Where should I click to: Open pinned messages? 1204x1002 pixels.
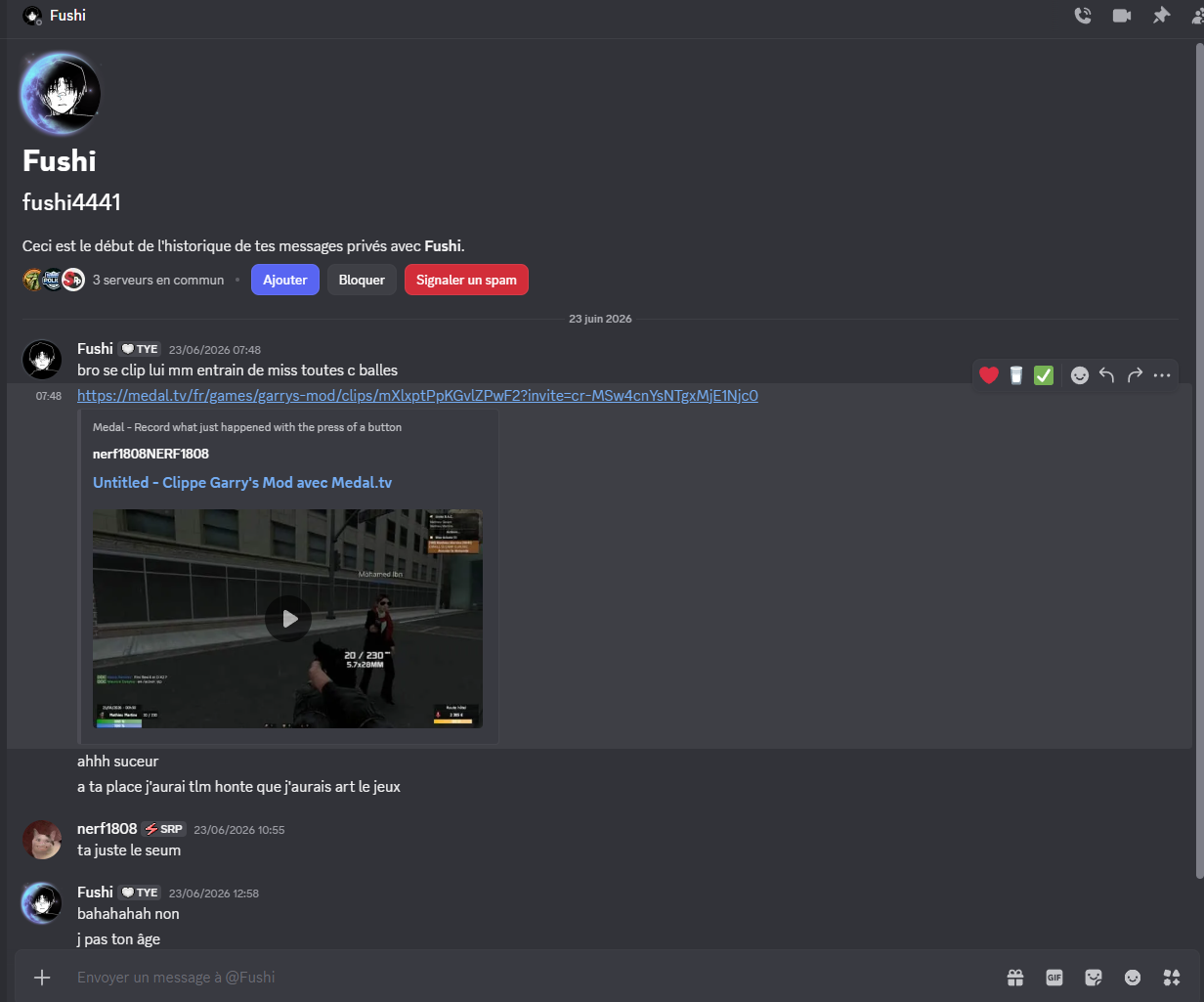1160,16
